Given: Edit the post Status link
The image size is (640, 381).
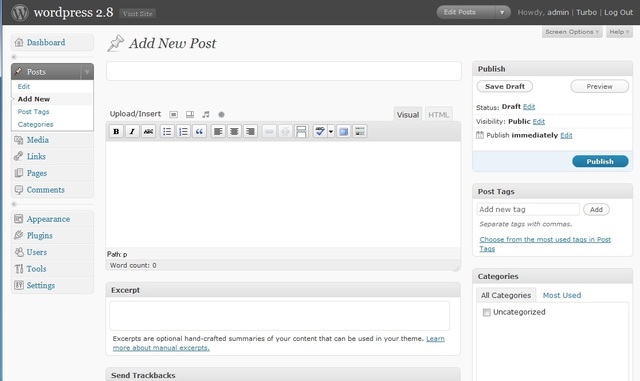Looking at the screenshot, I should [529, 107].
